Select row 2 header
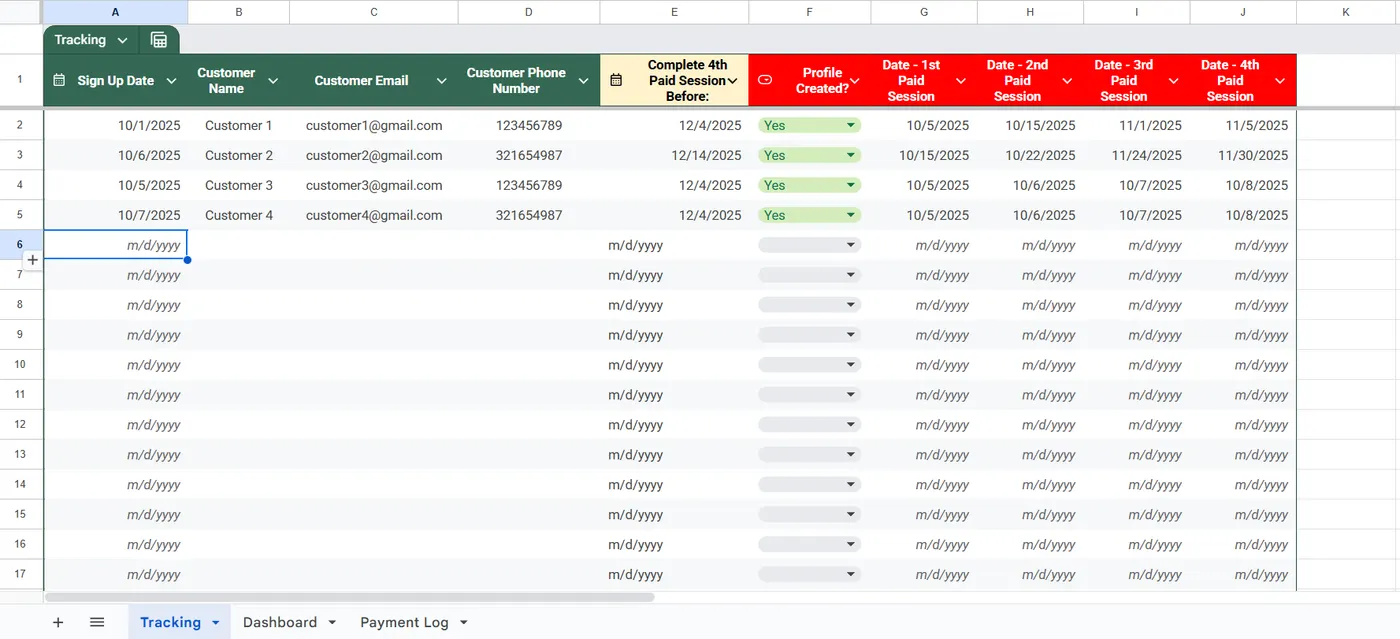Screen dimensions: 1400x639 [20, 125]
